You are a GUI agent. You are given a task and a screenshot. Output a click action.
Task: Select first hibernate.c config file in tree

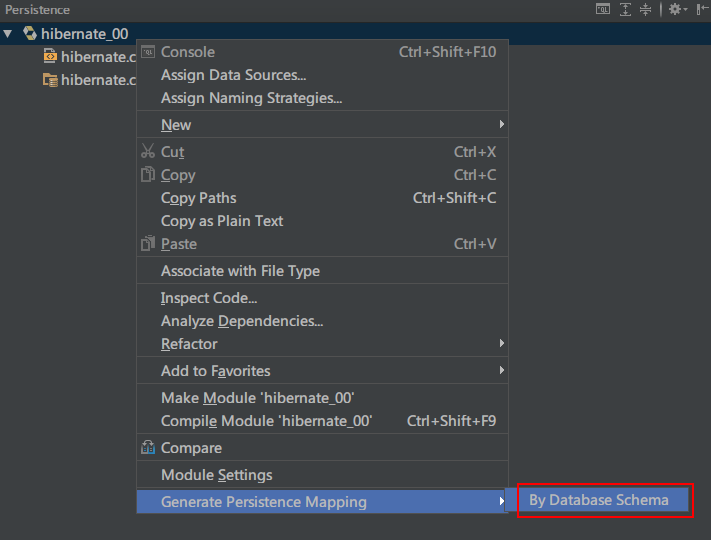point(89,57)
